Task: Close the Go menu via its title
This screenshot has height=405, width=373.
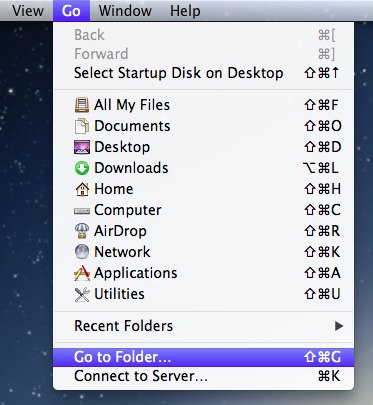Action: [x=71, y=11]
